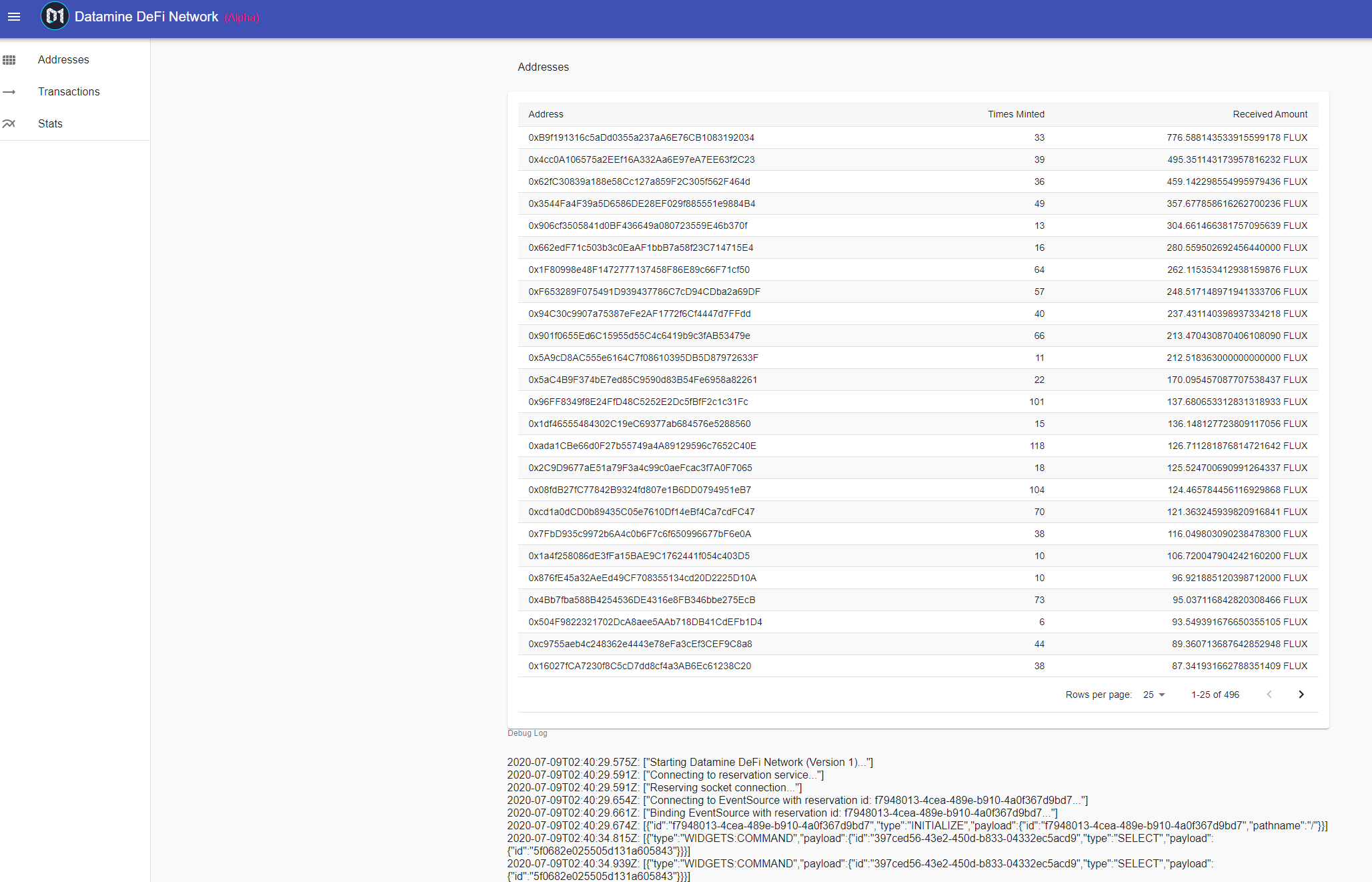This screenshot has height=882, width=1372.
Task: Select address 0xada1CBe66d0F27b55749a4A89129596c7652C40E
Action: 642,446
